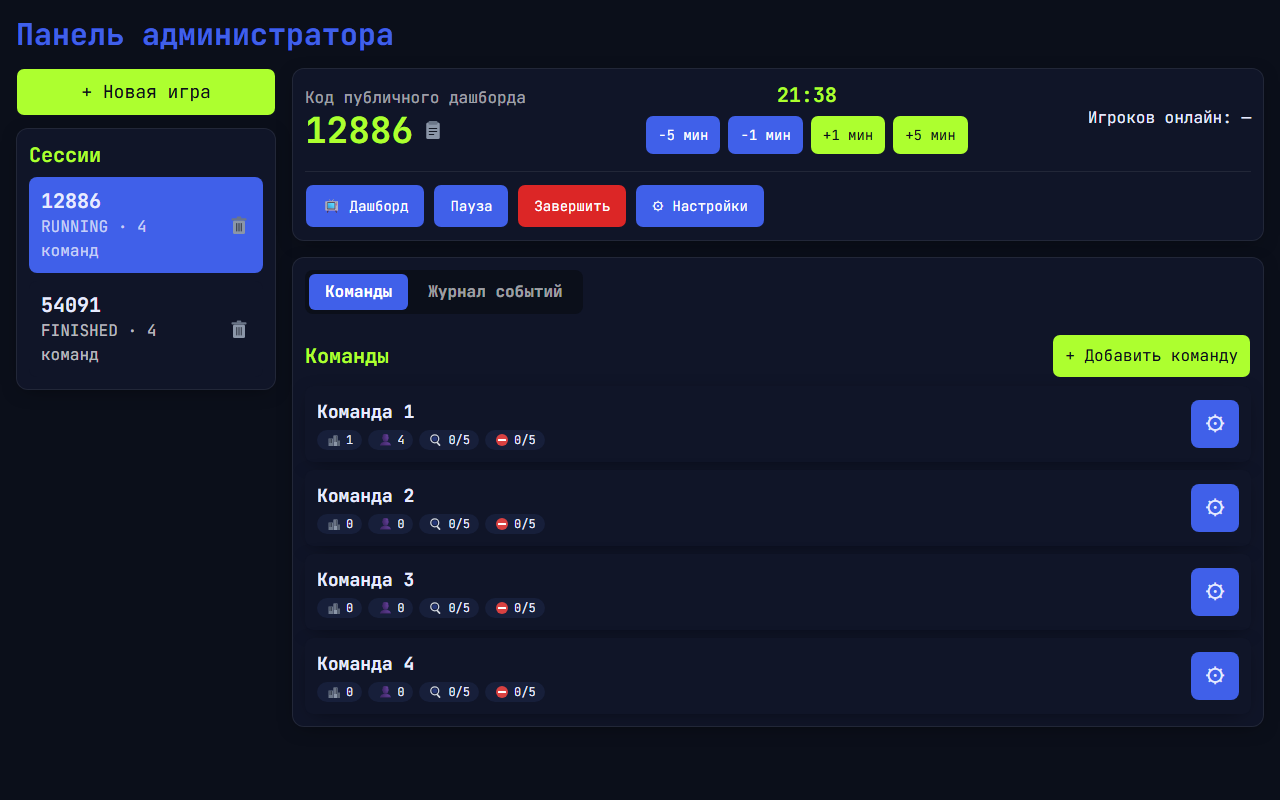Click the Сессии heading
The image size is (1280, 800).
click(65, 155)
